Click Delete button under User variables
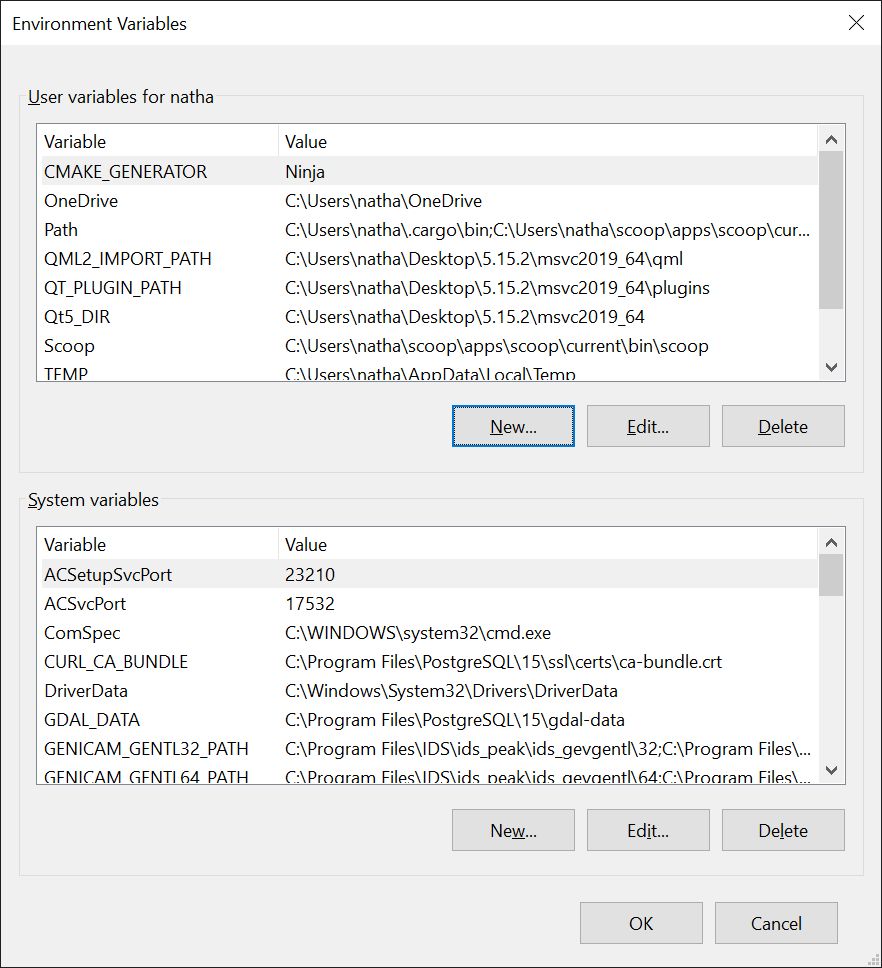 (783, 426)
